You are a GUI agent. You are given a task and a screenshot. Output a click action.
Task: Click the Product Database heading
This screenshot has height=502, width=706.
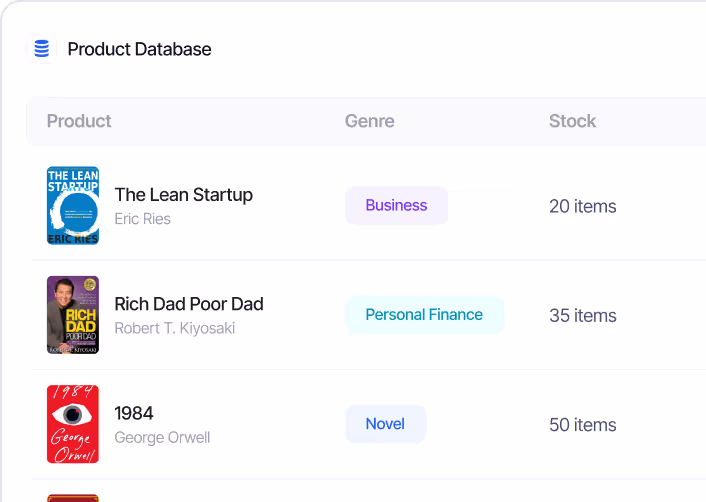click(139, 49)
